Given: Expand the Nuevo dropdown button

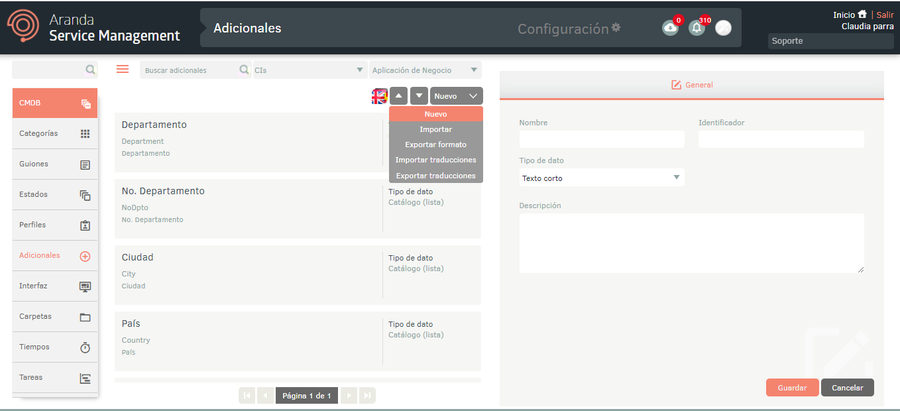Looking at the screenshot, I should pyautogui.click(x=456, y=96).
